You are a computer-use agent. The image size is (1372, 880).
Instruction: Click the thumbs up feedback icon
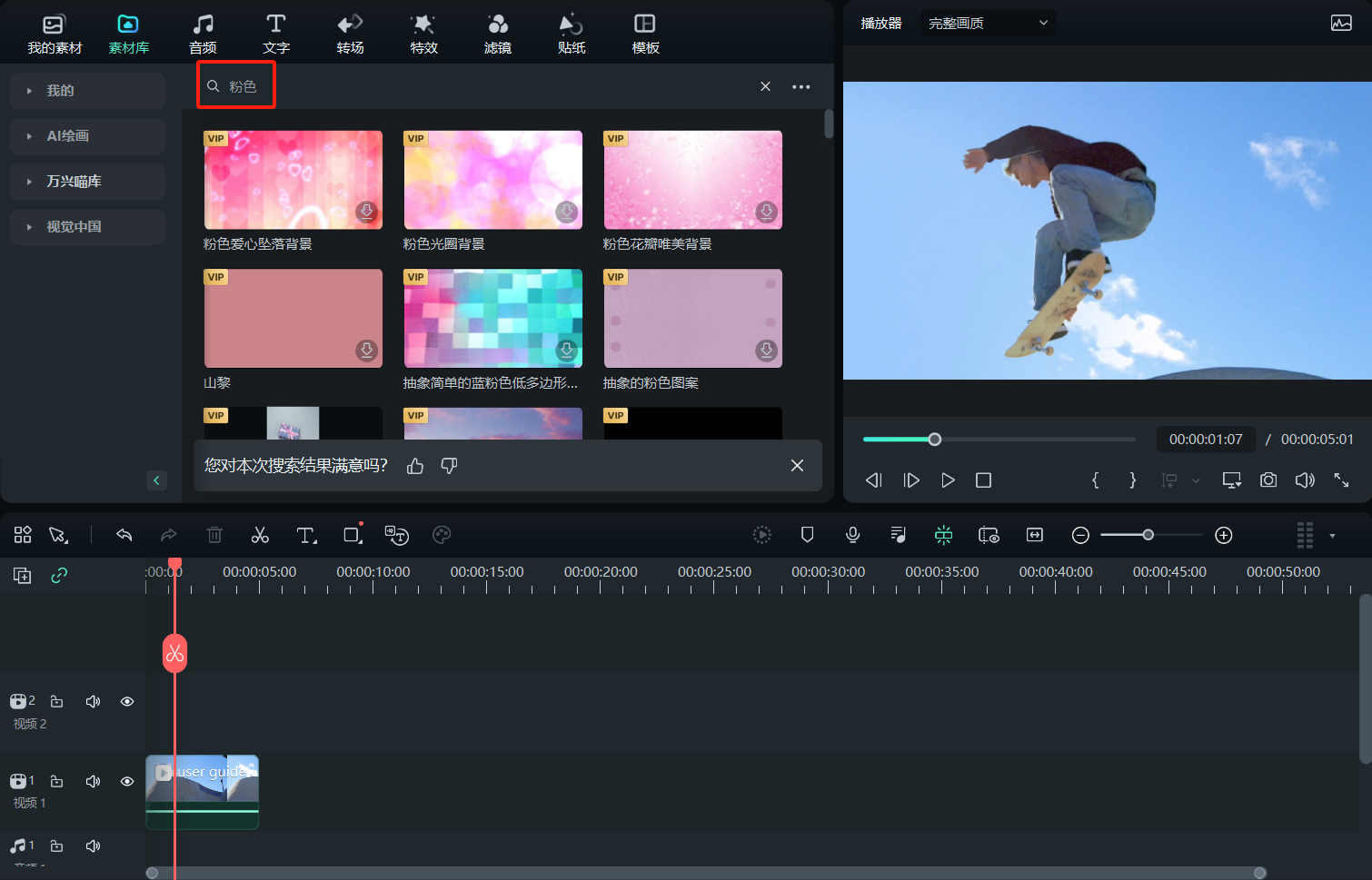point(415,466)
